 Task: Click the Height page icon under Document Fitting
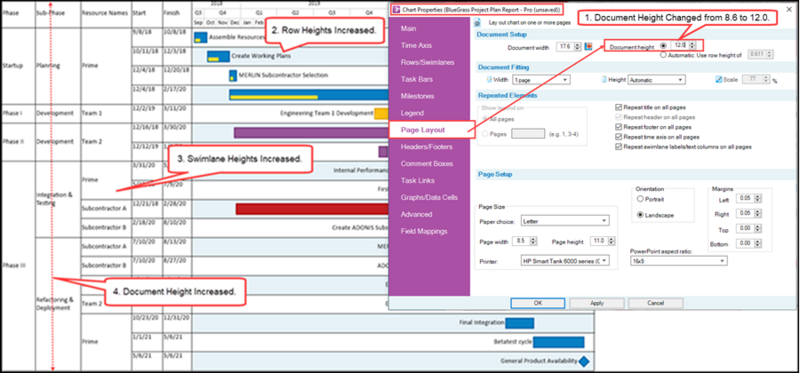tap(605, 80)
